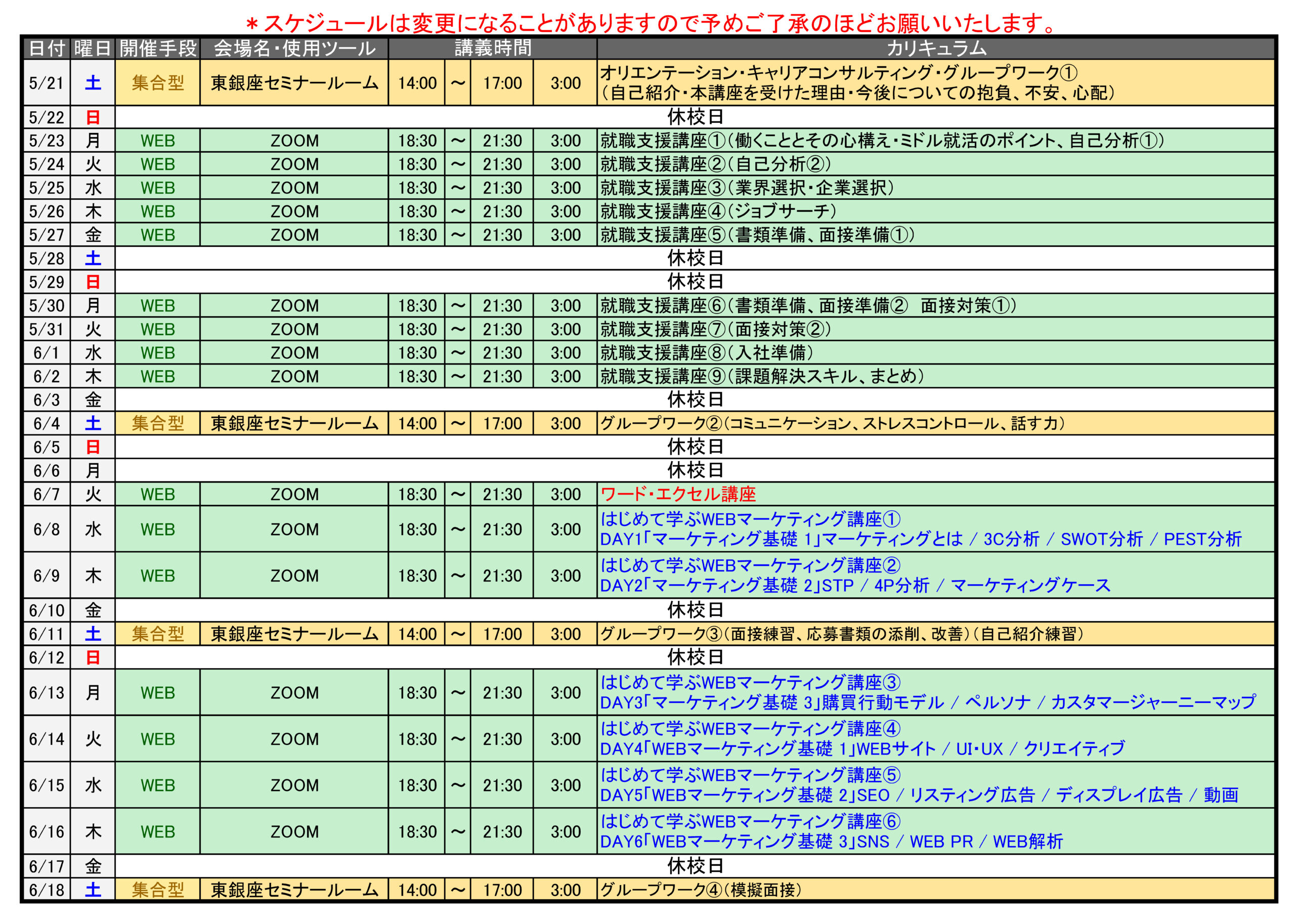Click red ワード・エクセル講座 text

pyautogui.click(x=678, y=494)
